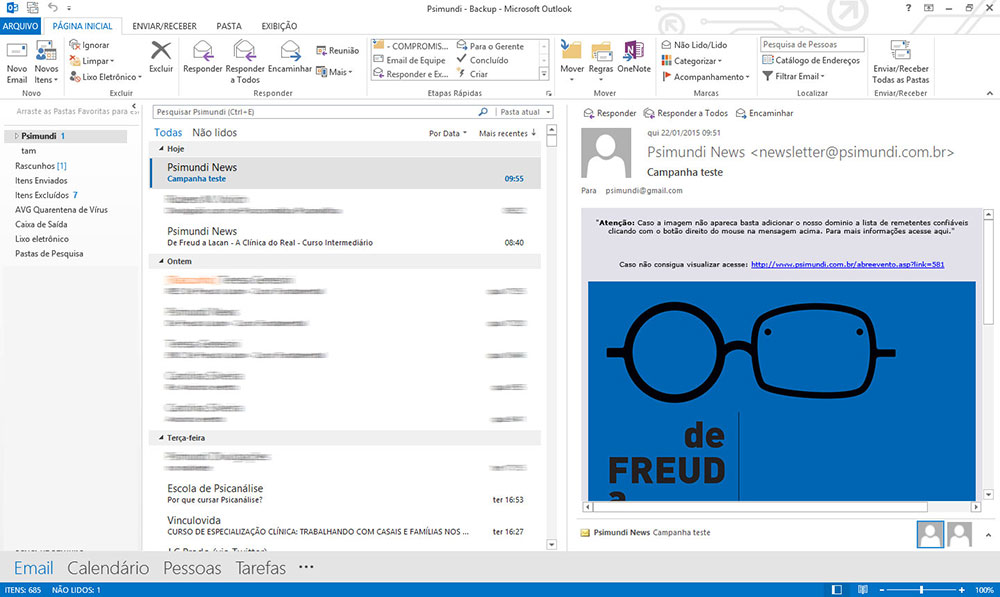Show only Não lidos messages

tap(214, 132)
